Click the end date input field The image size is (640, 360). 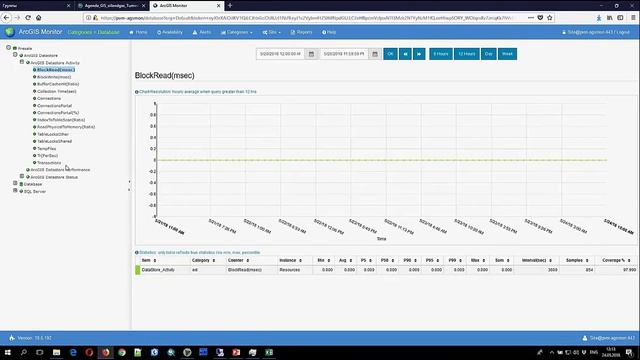tap(344, 54)
